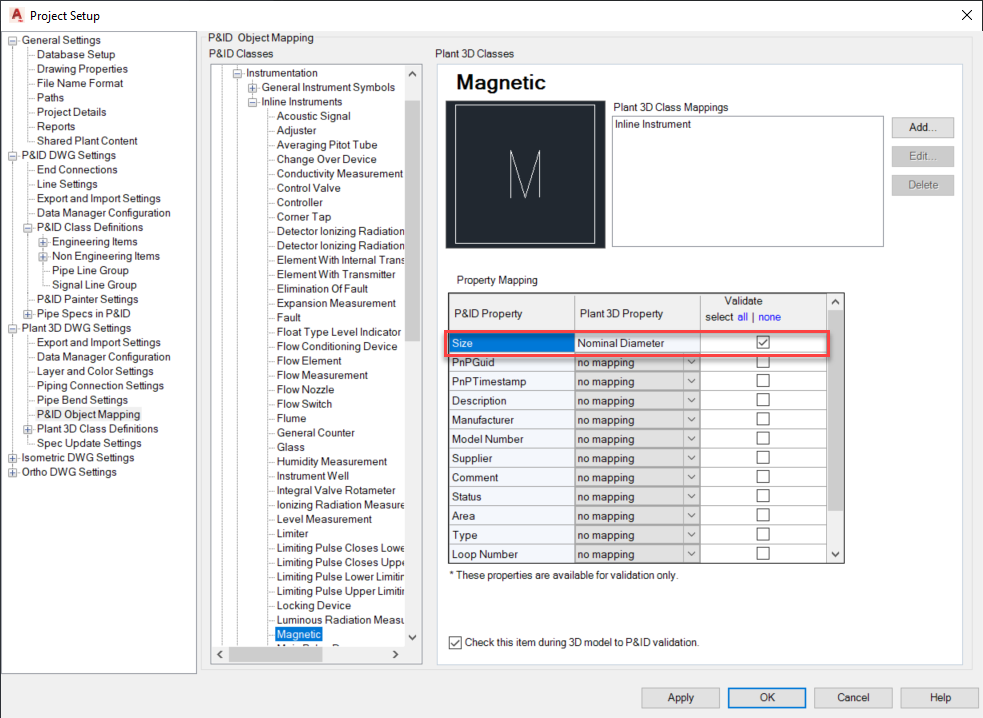
Task: Check the Comment validate box
Action: click(x=763, y=477)
